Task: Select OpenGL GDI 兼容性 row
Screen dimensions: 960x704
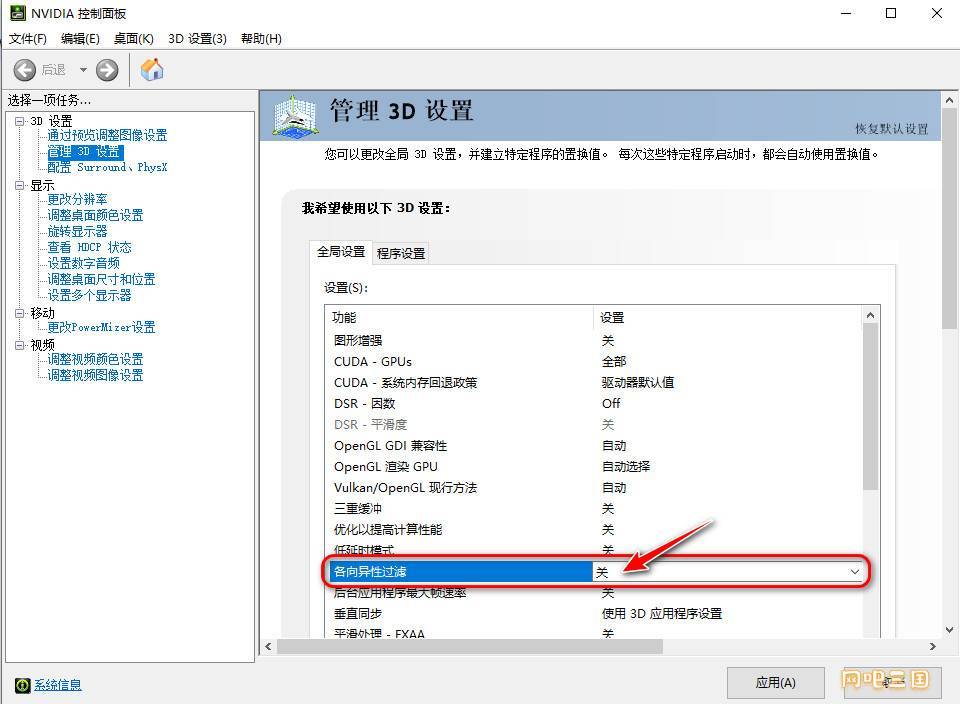Action: [x=594, y=446]
